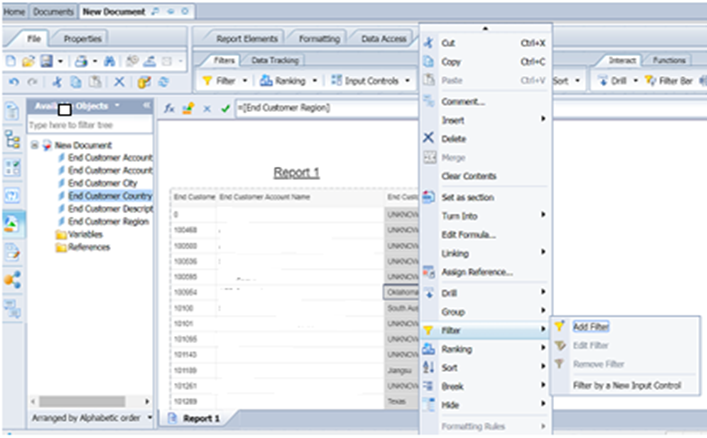The image size is (707, 438).
Task: Select Add Filter from the submenu
Action: click(x=590, y=327)
